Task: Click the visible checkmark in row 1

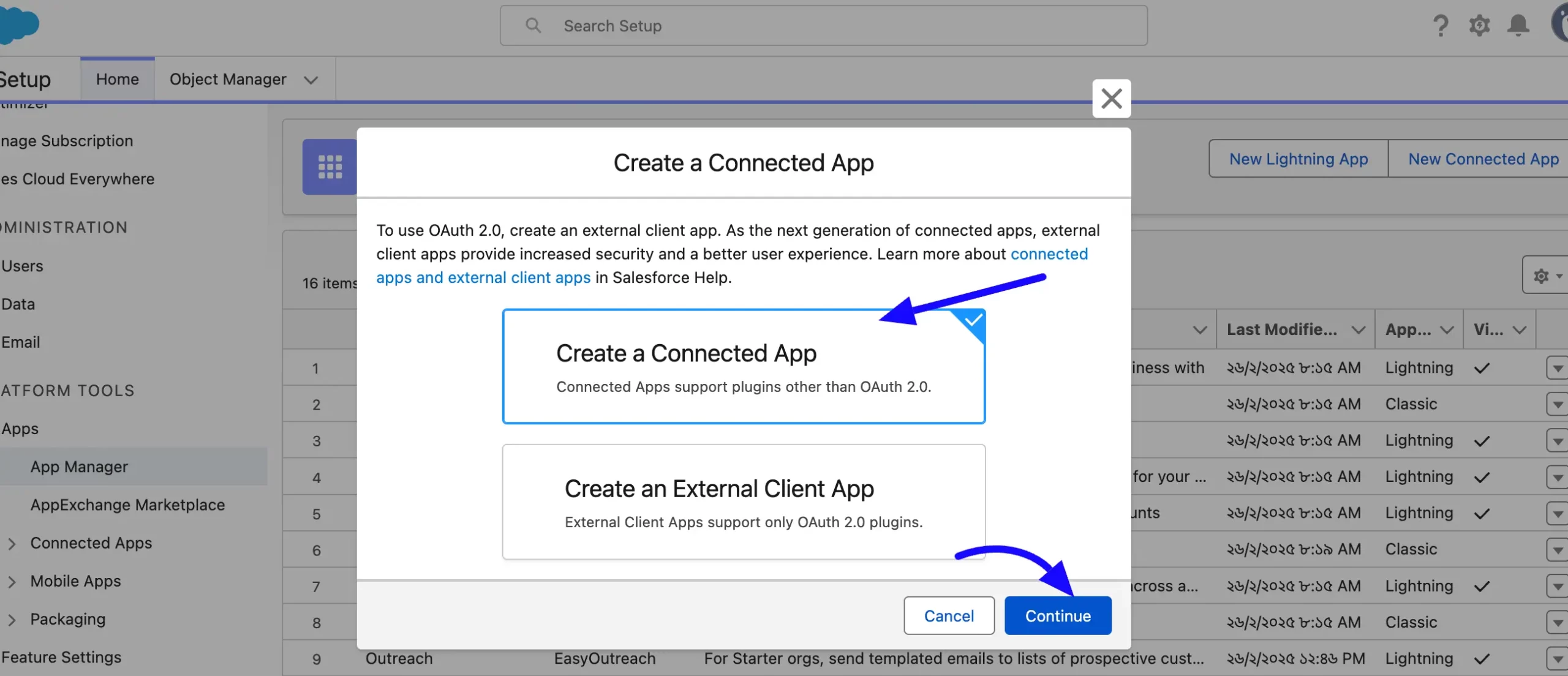Action: (1482, 368)
